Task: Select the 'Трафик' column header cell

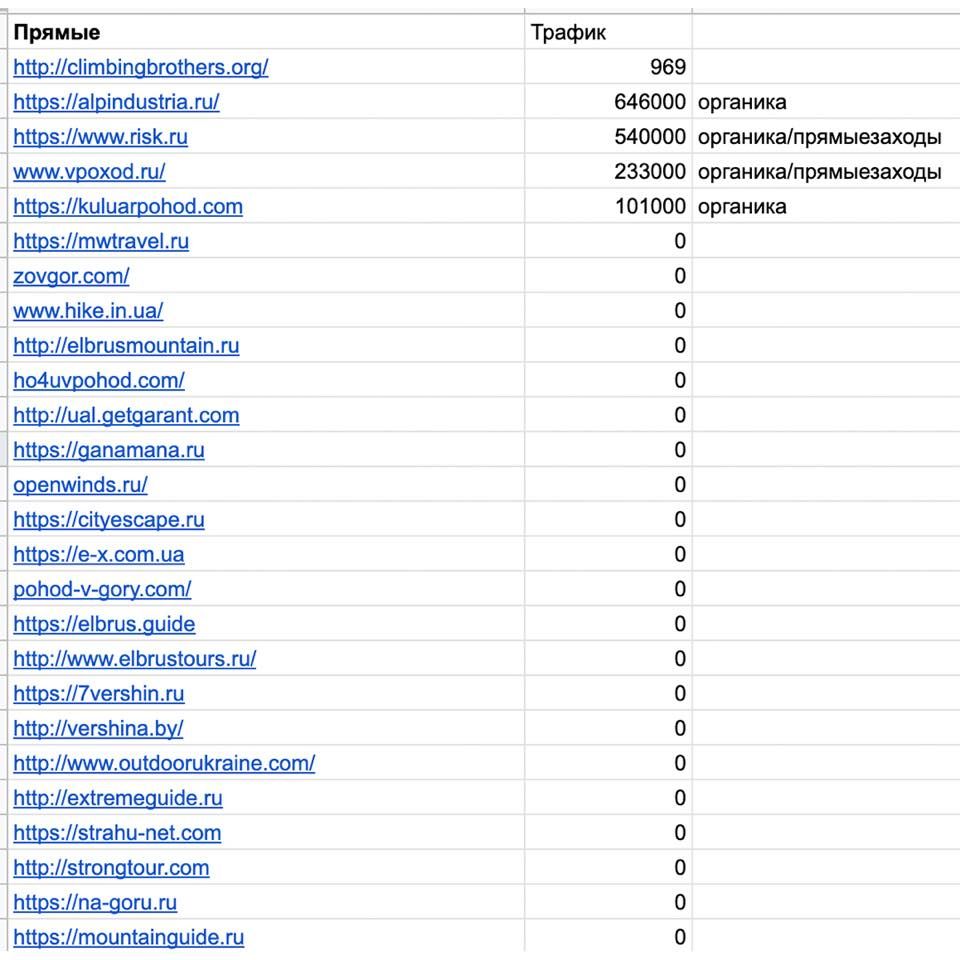Action: (x=608, y=32)
